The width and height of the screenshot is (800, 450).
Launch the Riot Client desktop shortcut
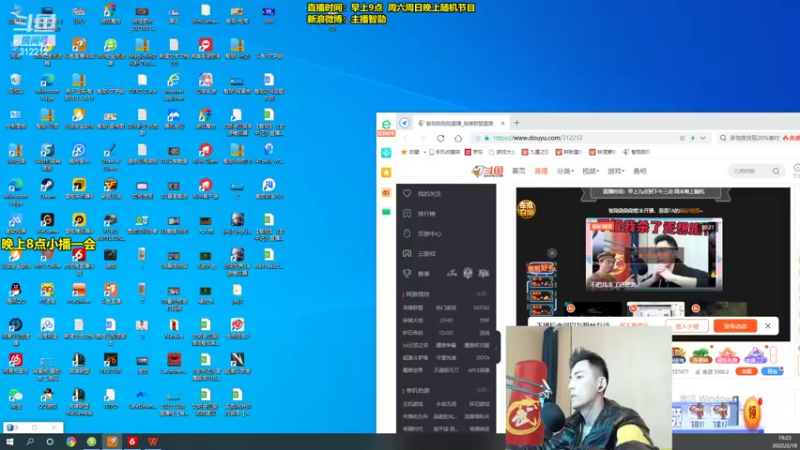coord(205,154)
